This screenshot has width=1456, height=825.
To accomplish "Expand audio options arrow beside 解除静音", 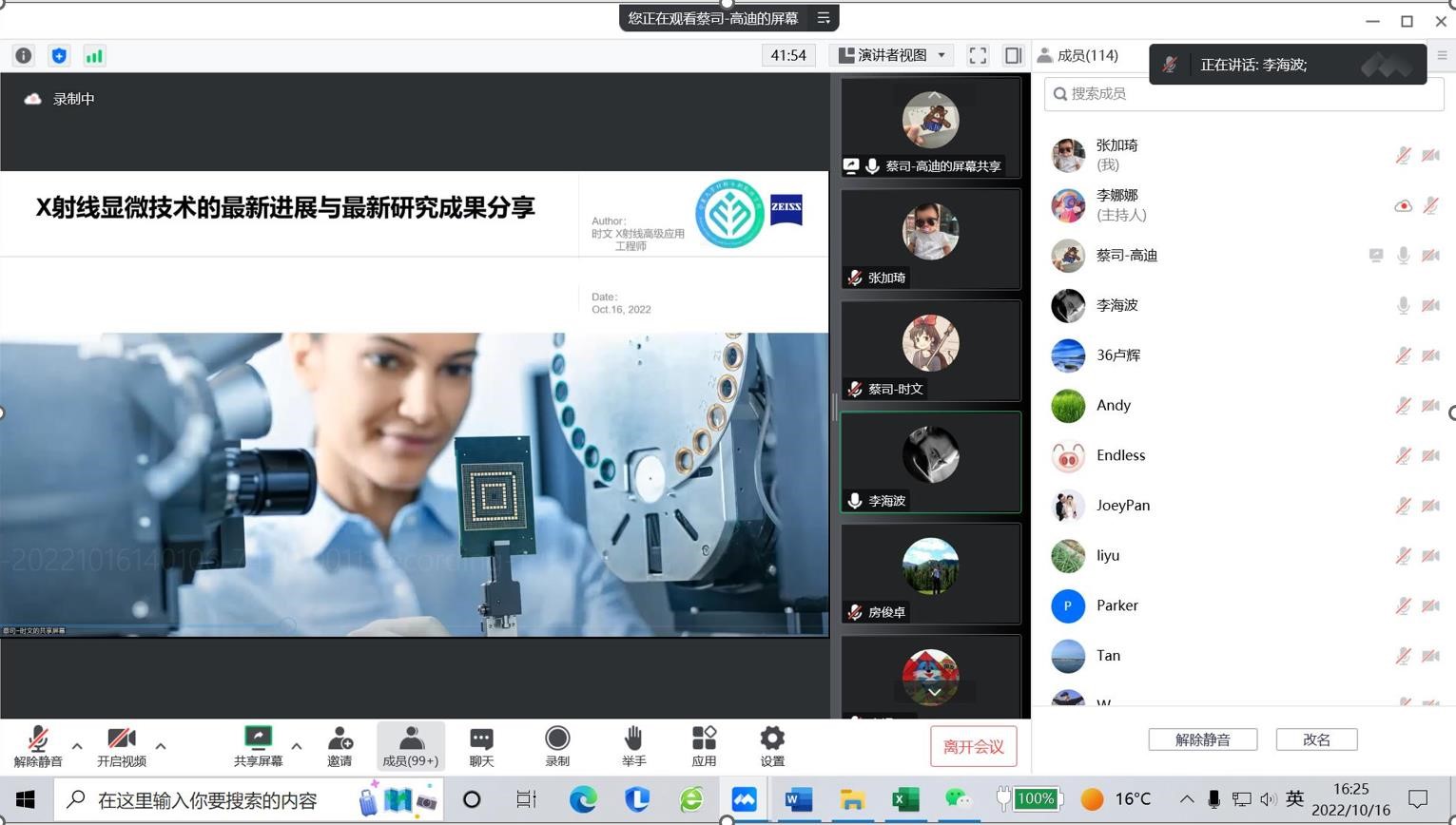I will [x=77, y=746].
